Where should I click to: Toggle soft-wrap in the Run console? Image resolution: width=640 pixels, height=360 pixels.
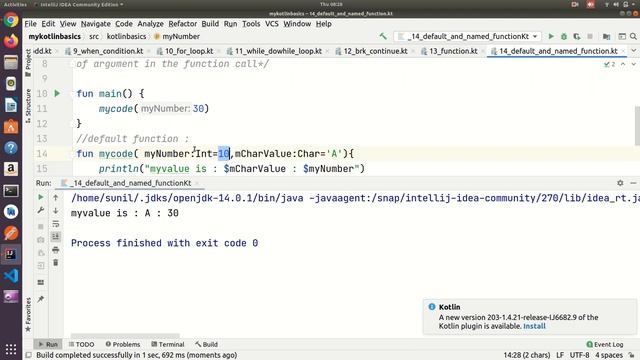56,224
